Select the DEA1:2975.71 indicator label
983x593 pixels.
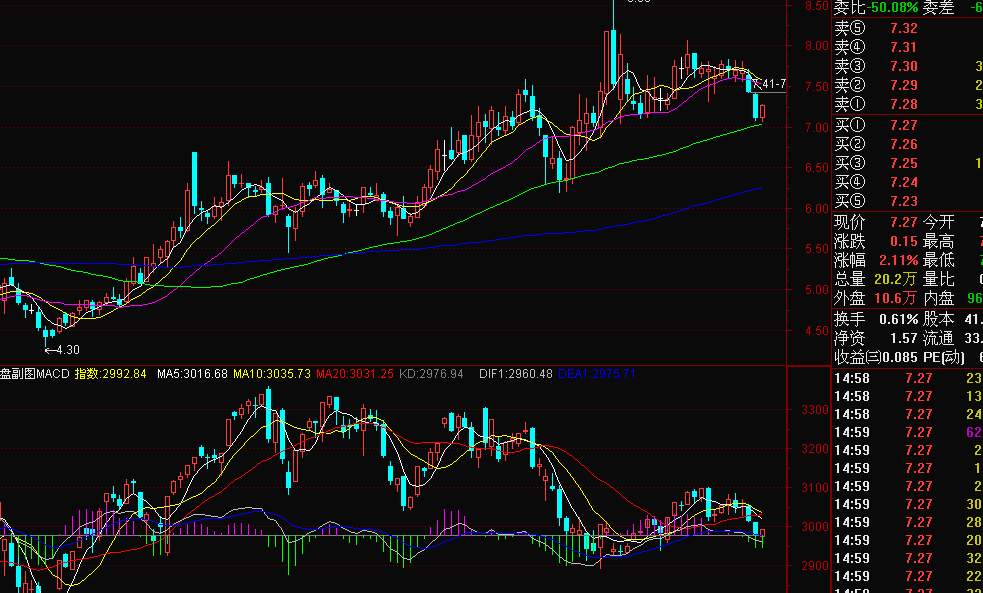coord(597,374)
